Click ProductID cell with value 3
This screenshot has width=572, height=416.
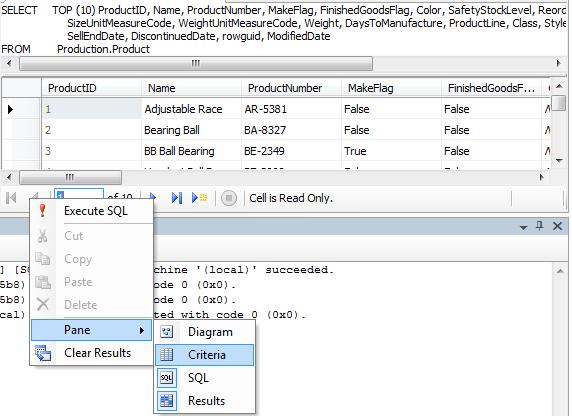[x=91, y=151]
